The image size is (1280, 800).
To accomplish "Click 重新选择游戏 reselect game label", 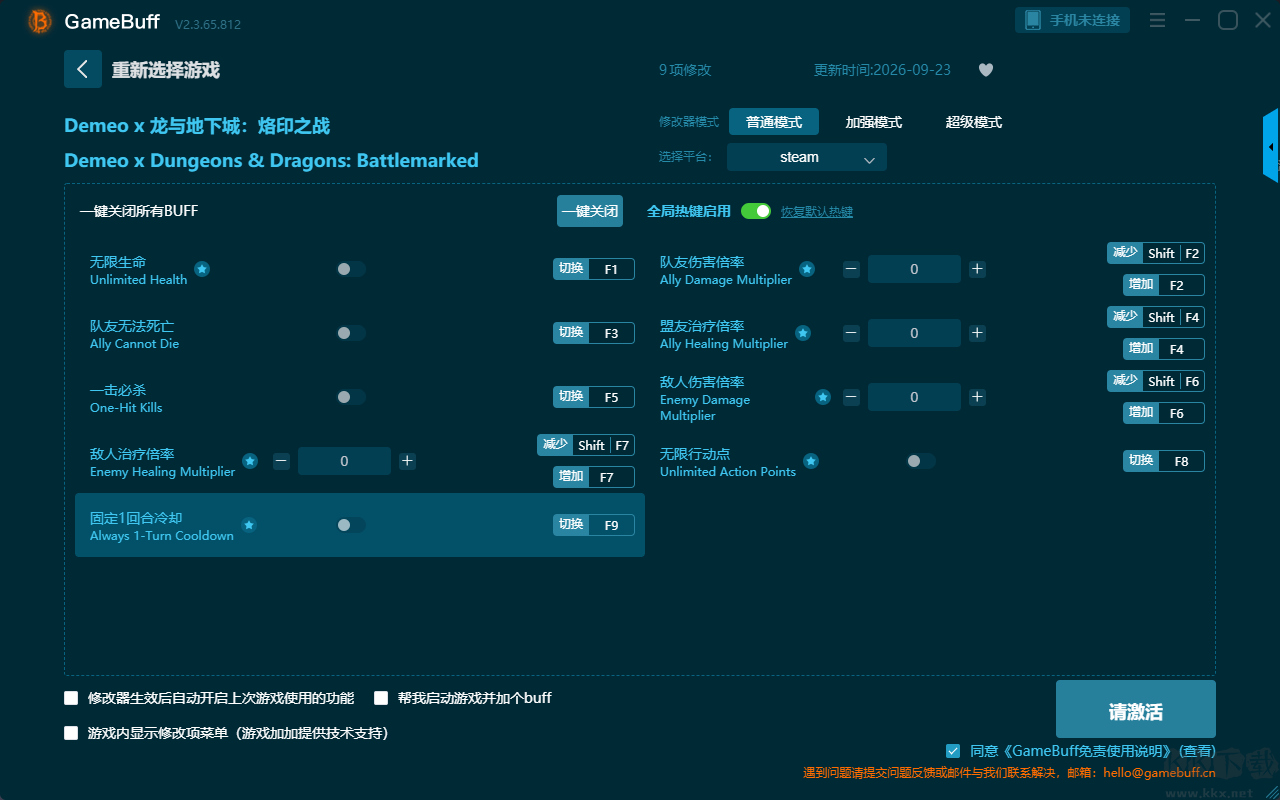I will [x=166, y=70].
